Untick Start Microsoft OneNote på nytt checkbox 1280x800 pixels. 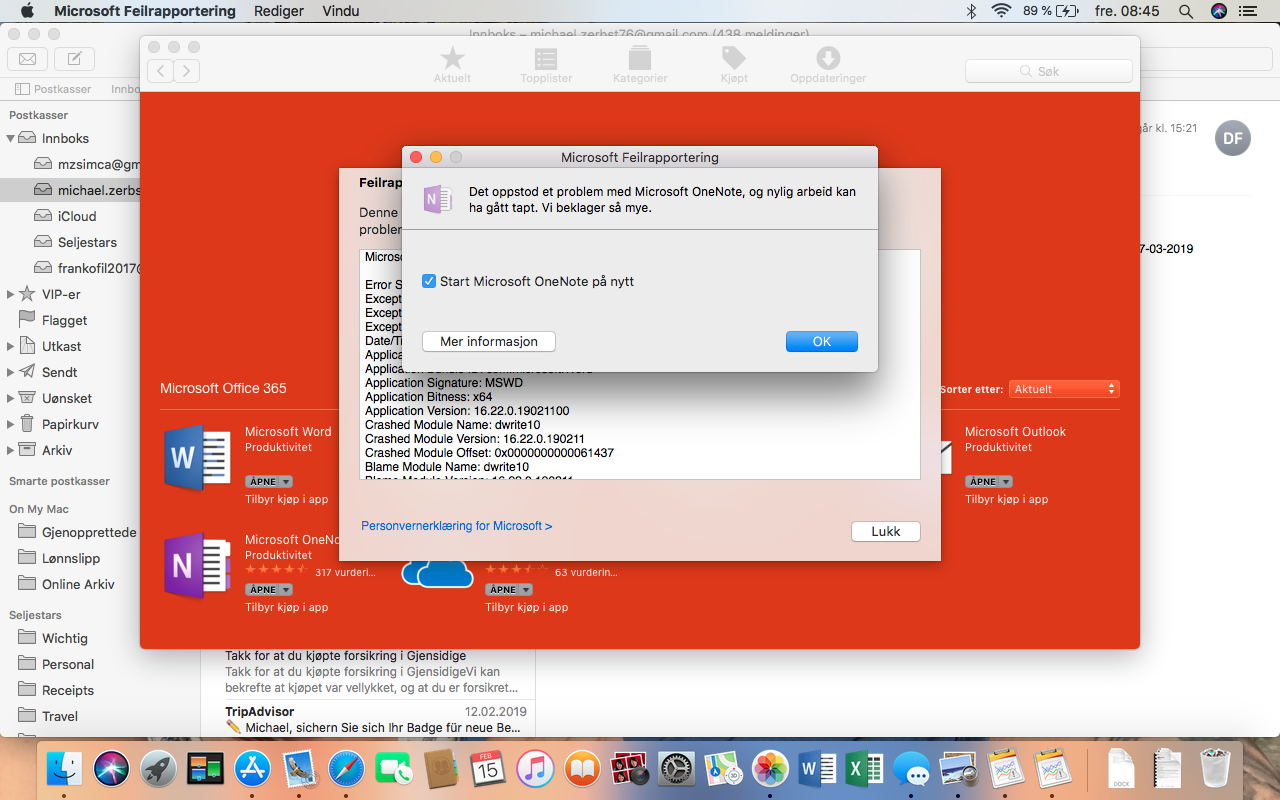tap(429, 282)
